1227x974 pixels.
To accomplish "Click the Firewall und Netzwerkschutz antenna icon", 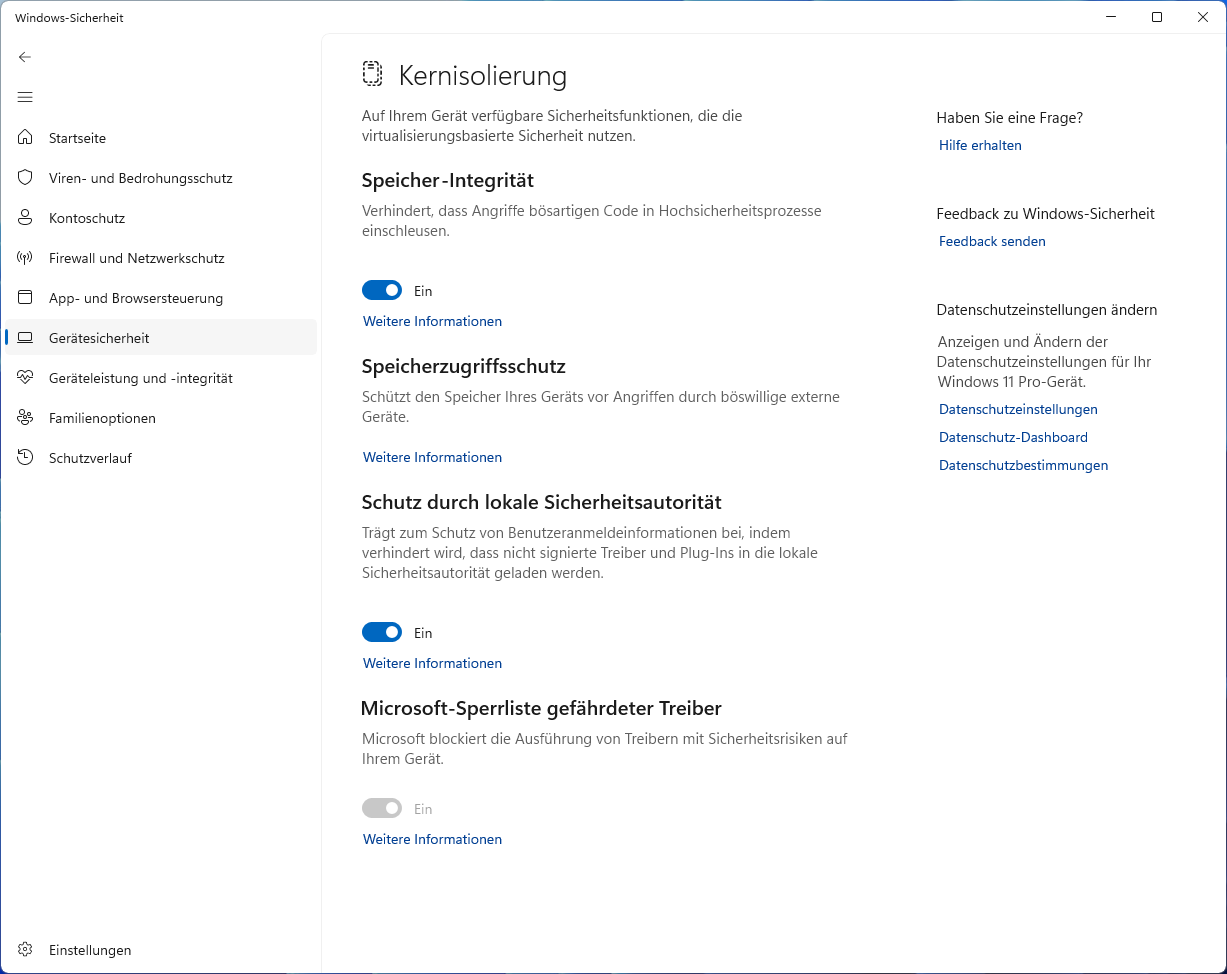I will [x=26, y=258].
